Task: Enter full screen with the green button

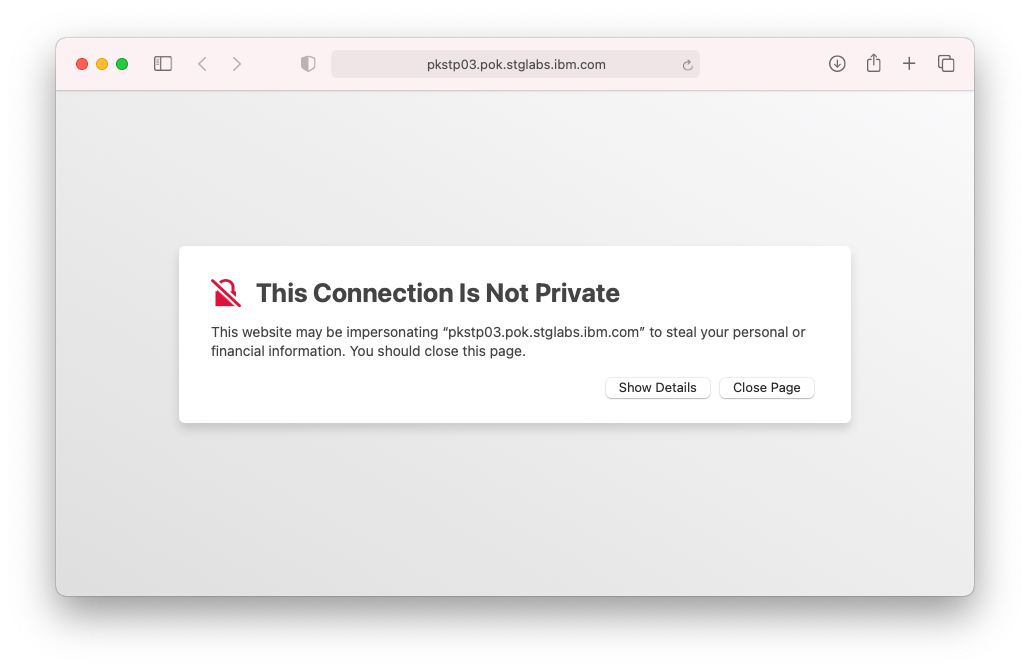Action: pos(122,64)
